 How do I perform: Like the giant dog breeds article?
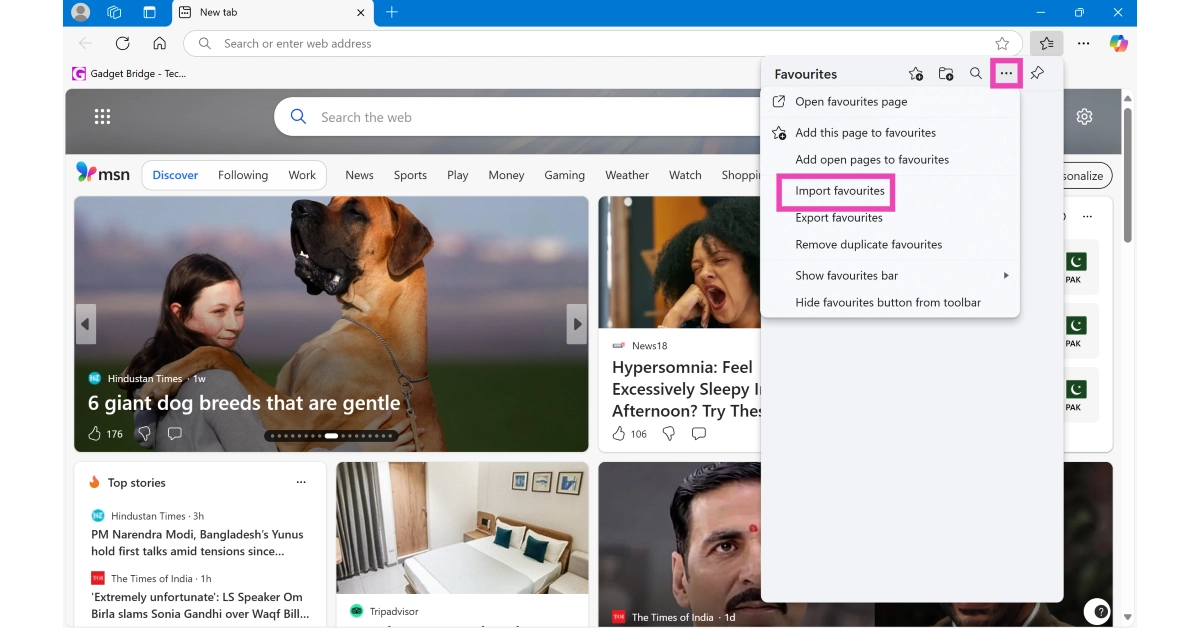click(95, 433)
